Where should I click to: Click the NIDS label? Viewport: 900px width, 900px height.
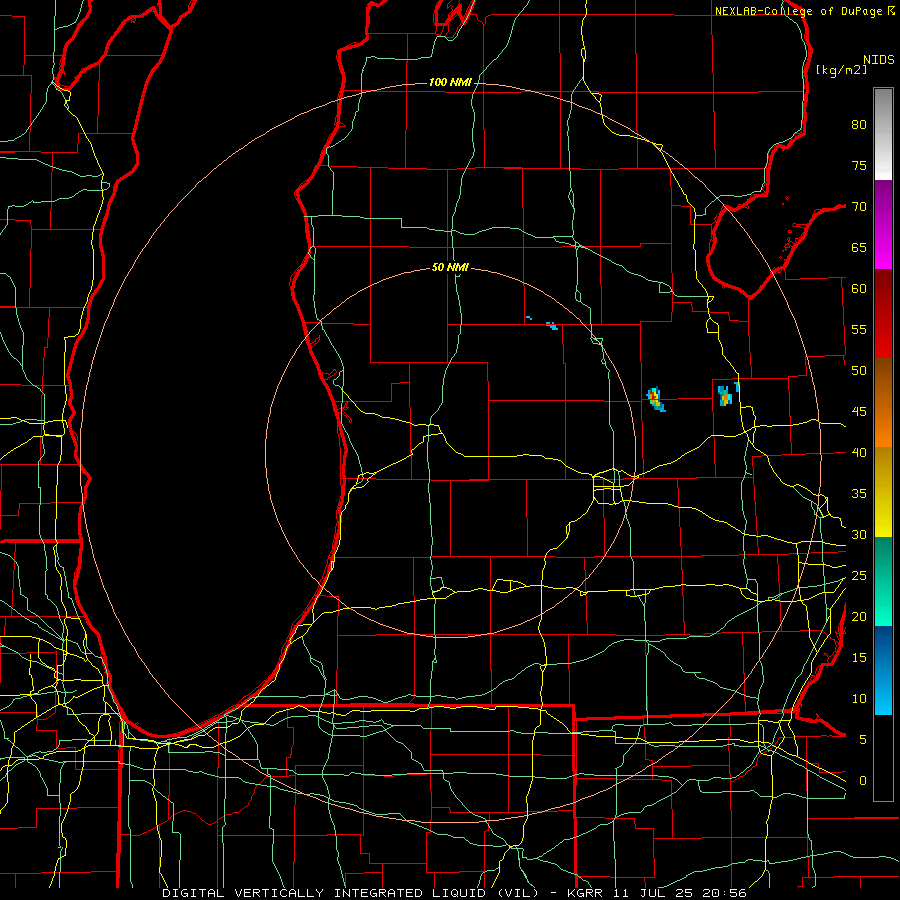pyautogui.click(x=879, y=60)
